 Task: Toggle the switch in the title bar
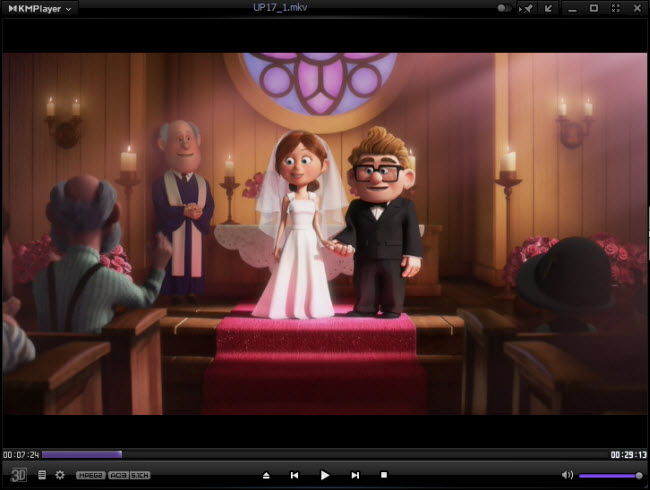click(504, 8)
